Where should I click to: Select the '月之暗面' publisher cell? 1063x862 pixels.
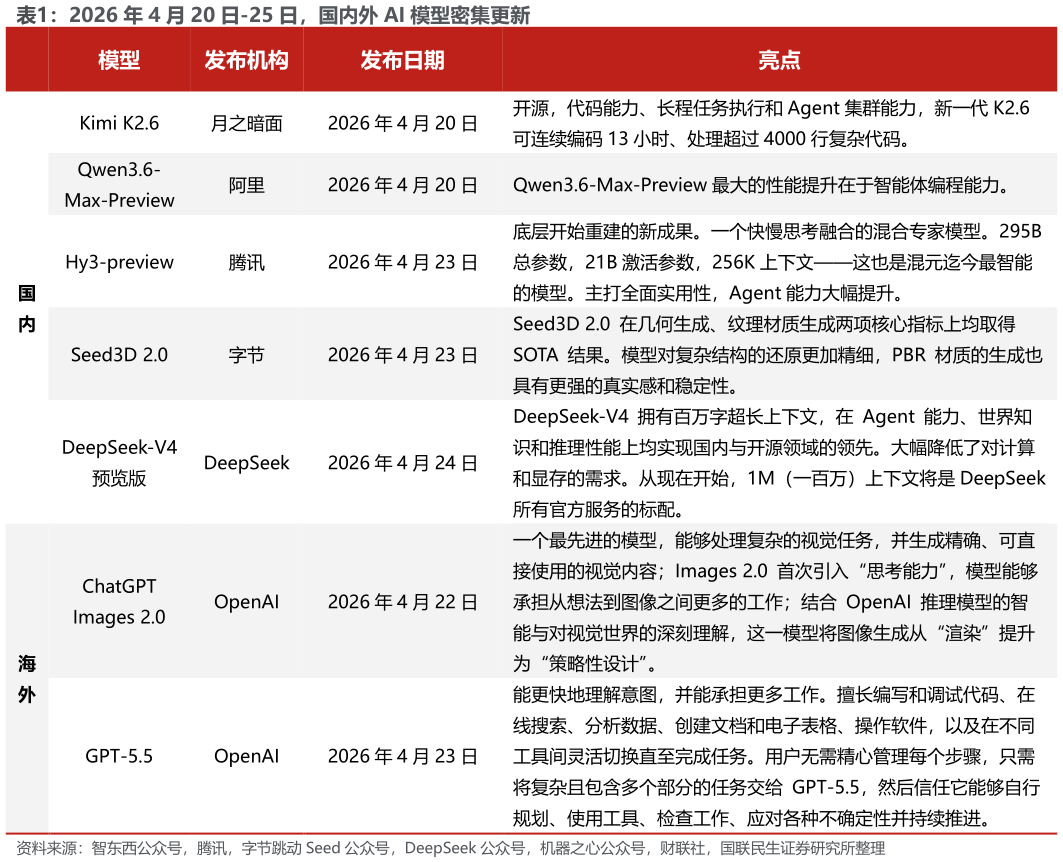click(246, 123)
